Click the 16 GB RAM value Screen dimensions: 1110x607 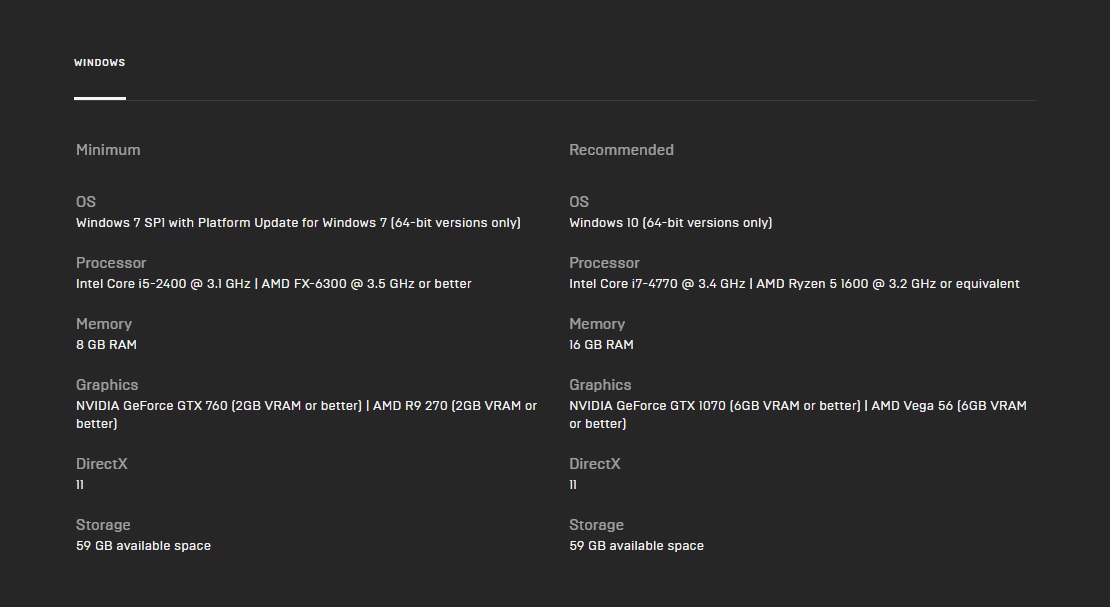[601, 345]
